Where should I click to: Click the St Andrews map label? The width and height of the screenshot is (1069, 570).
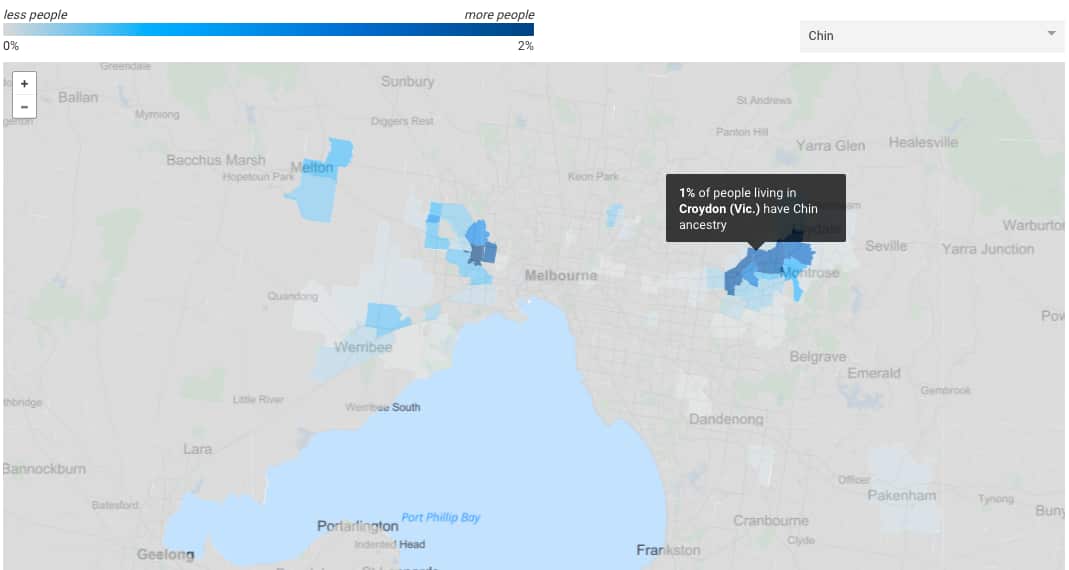click(x=764, y=100)
